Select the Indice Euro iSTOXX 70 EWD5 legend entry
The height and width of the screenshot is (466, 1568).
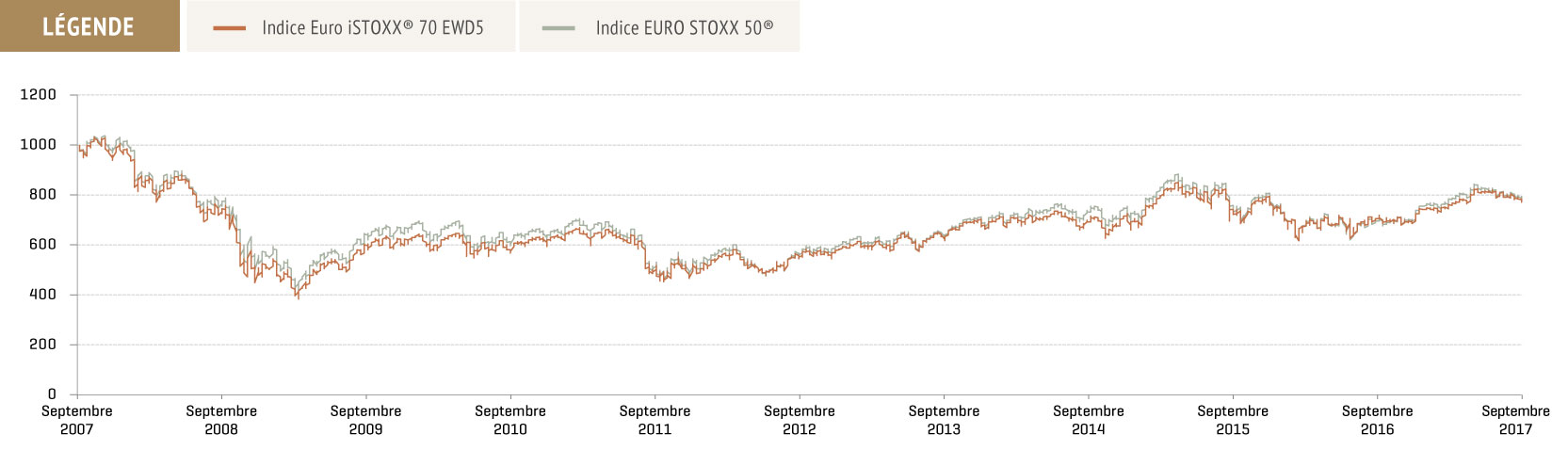(x=351, y=26)
